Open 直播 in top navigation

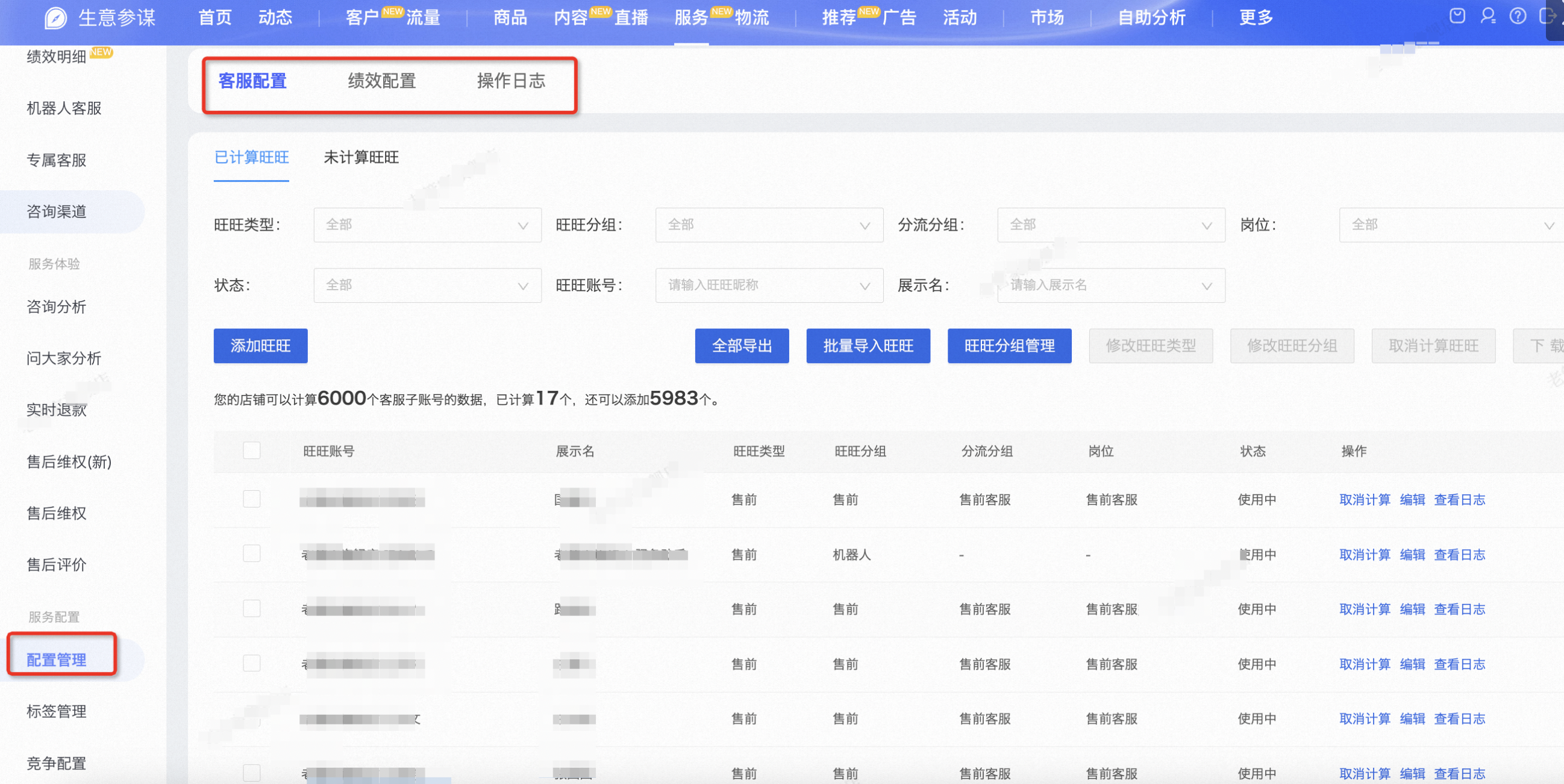pos(631,17)
